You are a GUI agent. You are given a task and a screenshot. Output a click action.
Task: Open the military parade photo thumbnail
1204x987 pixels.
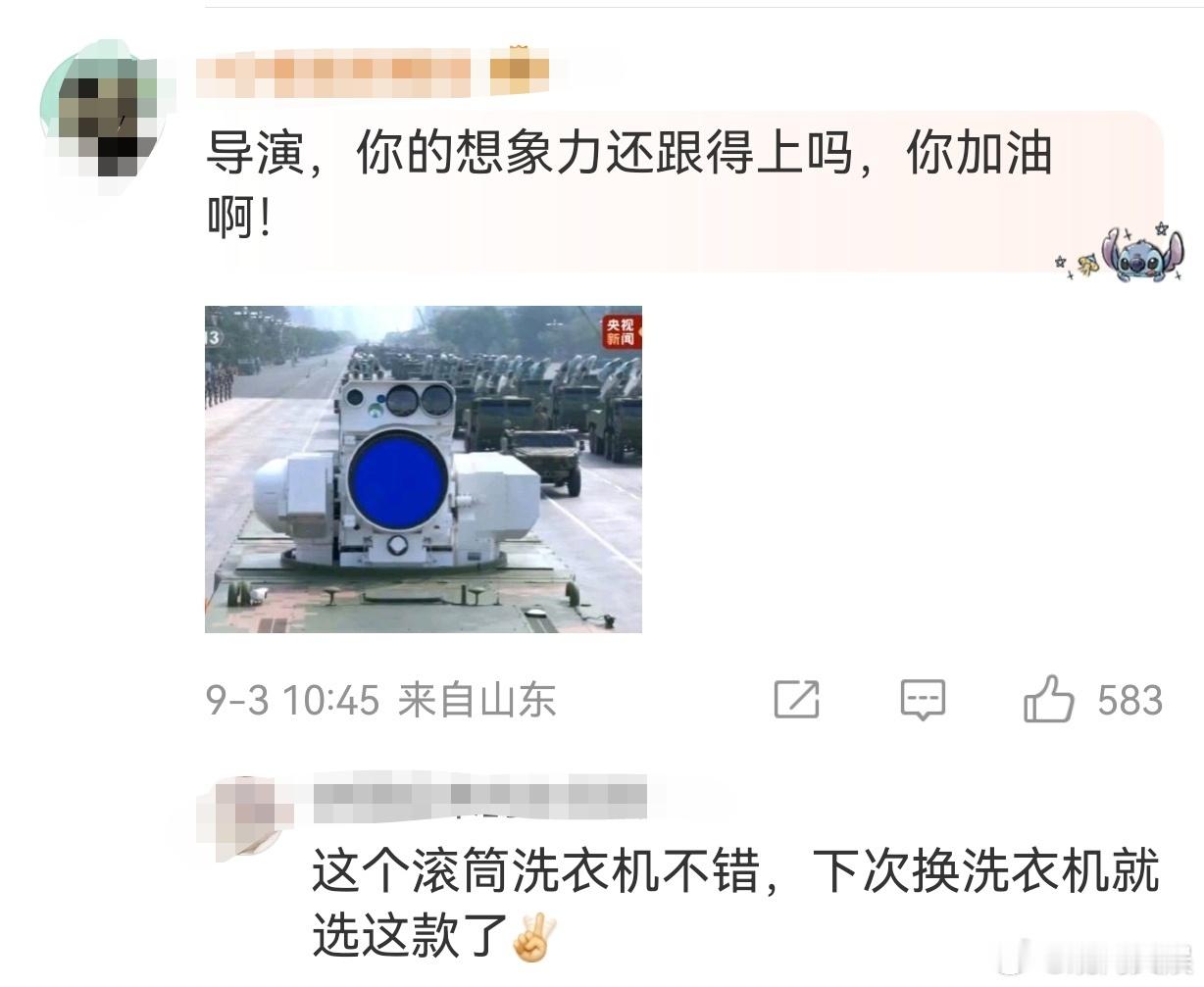[424, 469]
